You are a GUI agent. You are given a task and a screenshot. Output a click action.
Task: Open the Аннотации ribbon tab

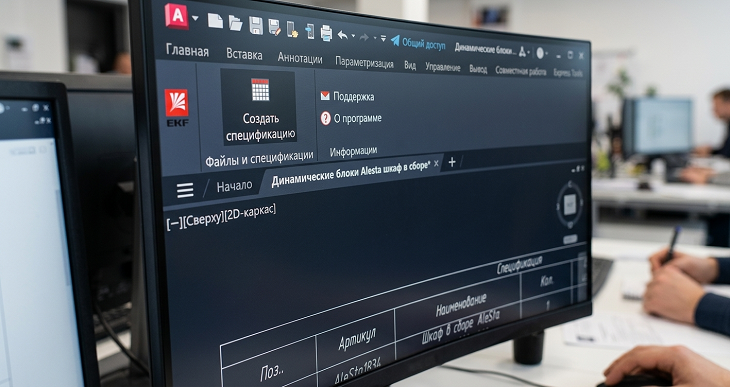tap(300, 59)
